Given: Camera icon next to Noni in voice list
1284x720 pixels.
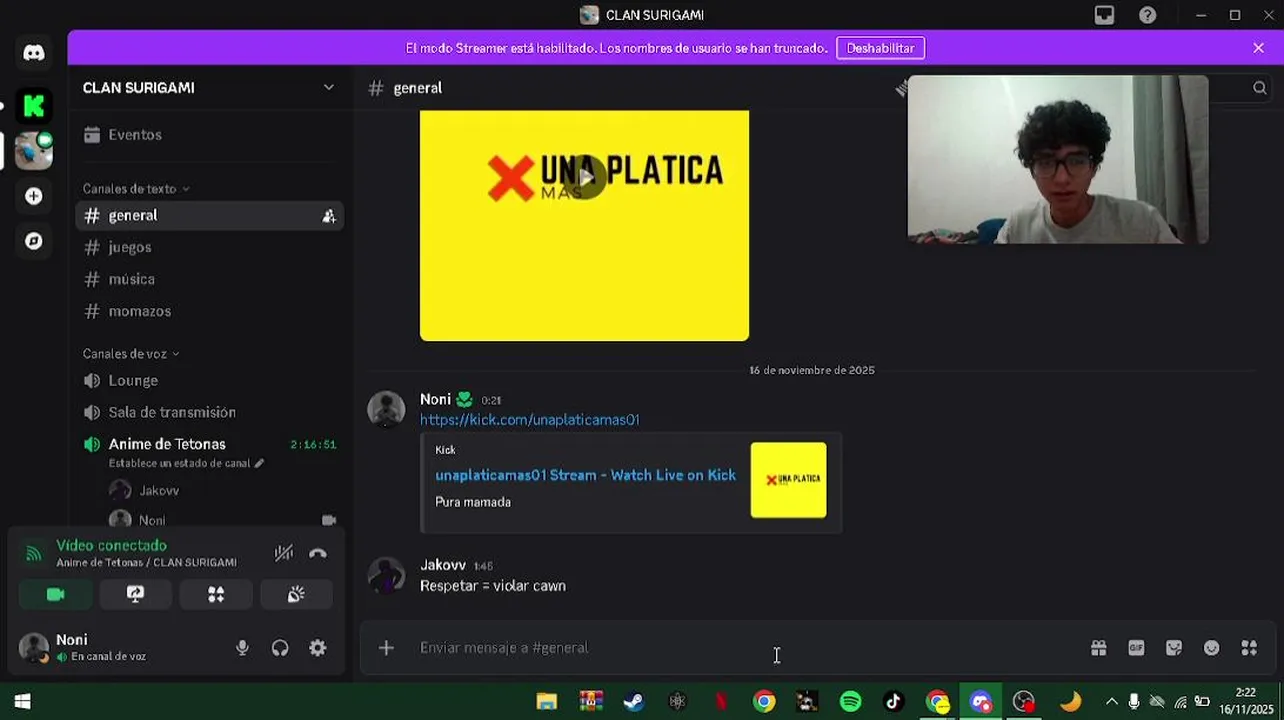Looking at the screenshot, I should (329, 520).
